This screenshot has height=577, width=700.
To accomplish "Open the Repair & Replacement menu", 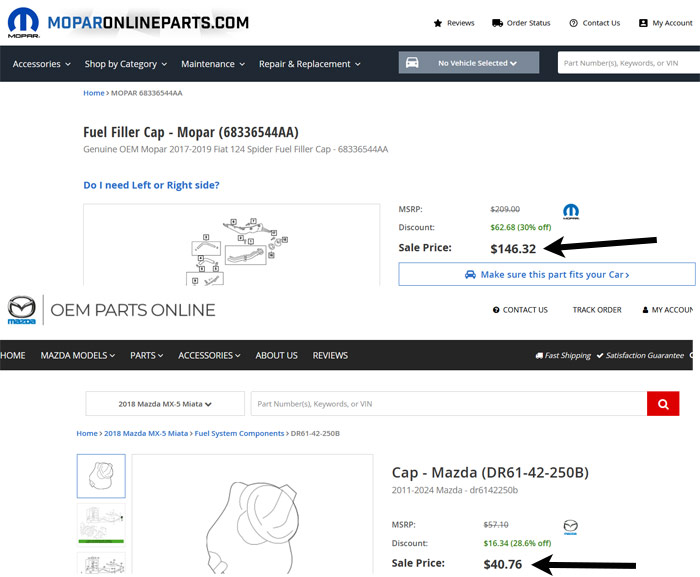I will click(x=310, y=64).
